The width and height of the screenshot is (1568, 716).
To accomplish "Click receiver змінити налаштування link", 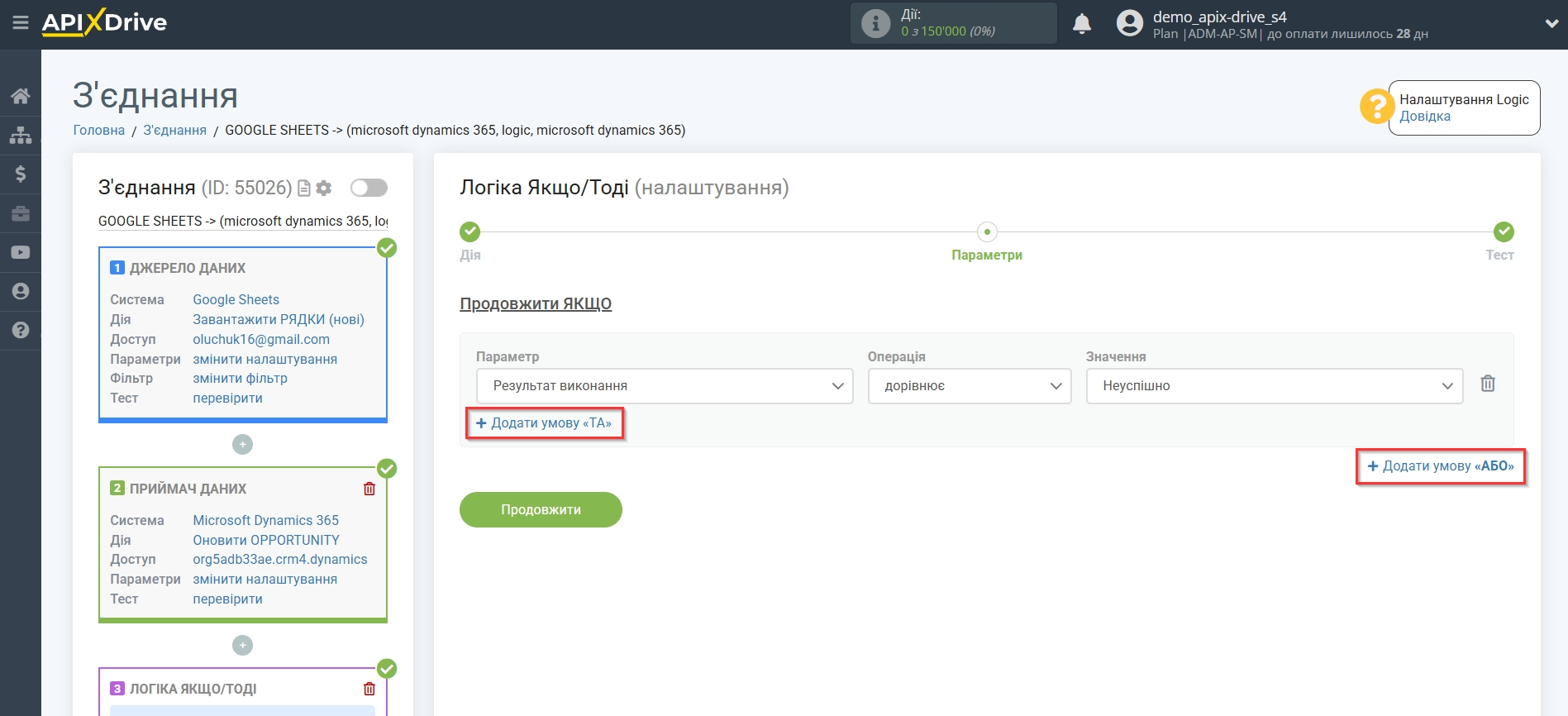I will tap(265, 579).
